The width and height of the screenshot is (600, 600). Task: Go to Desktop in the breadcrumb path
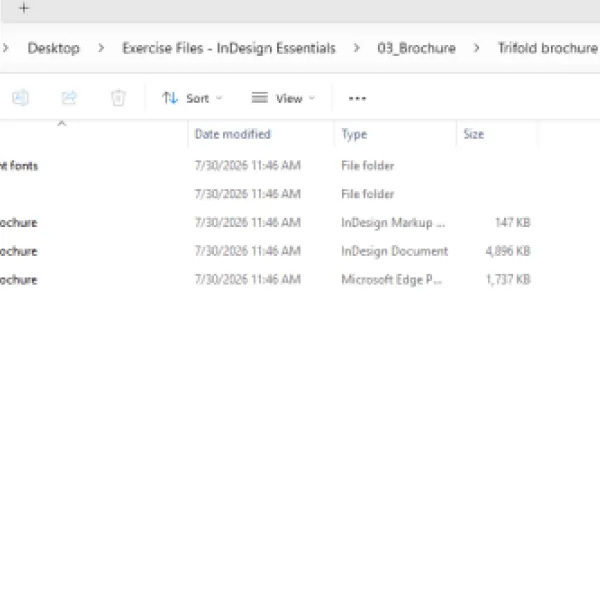[x=54, y=48]
